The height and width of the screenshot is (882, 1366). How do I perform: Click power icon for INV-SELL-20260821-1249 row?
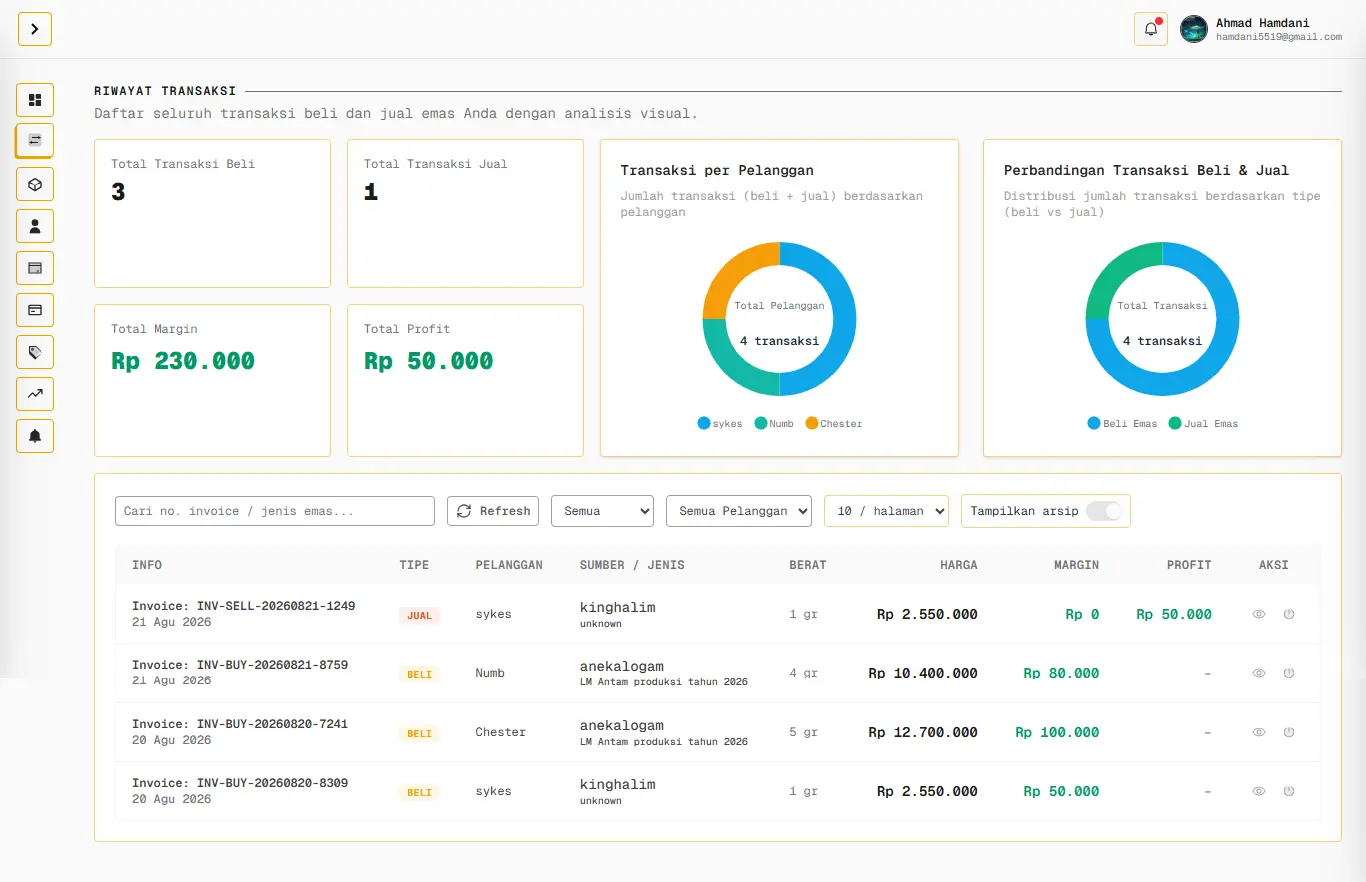(1289, 614)
